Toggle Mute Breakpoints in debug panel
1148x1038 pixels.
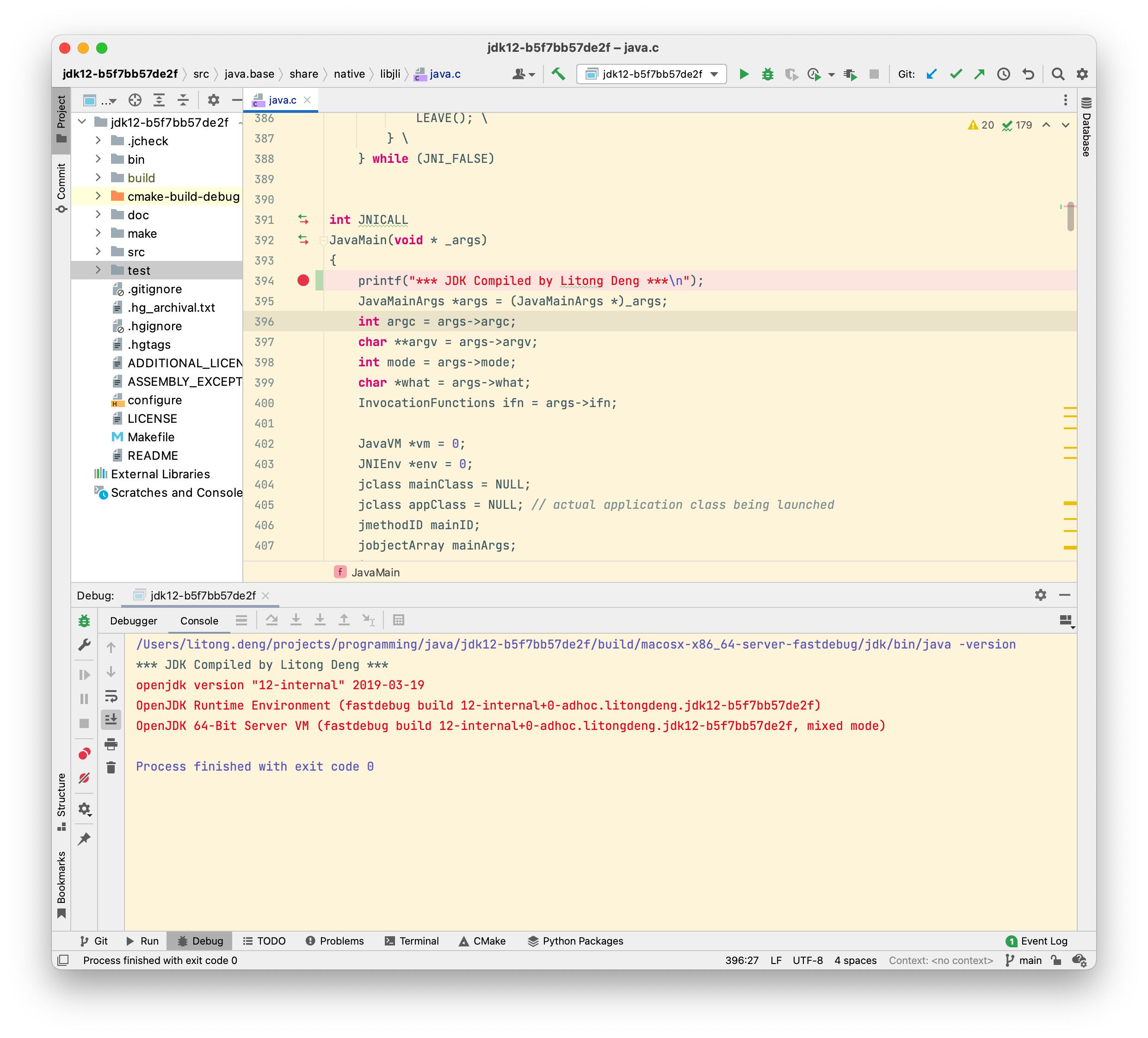click(84, 778)
